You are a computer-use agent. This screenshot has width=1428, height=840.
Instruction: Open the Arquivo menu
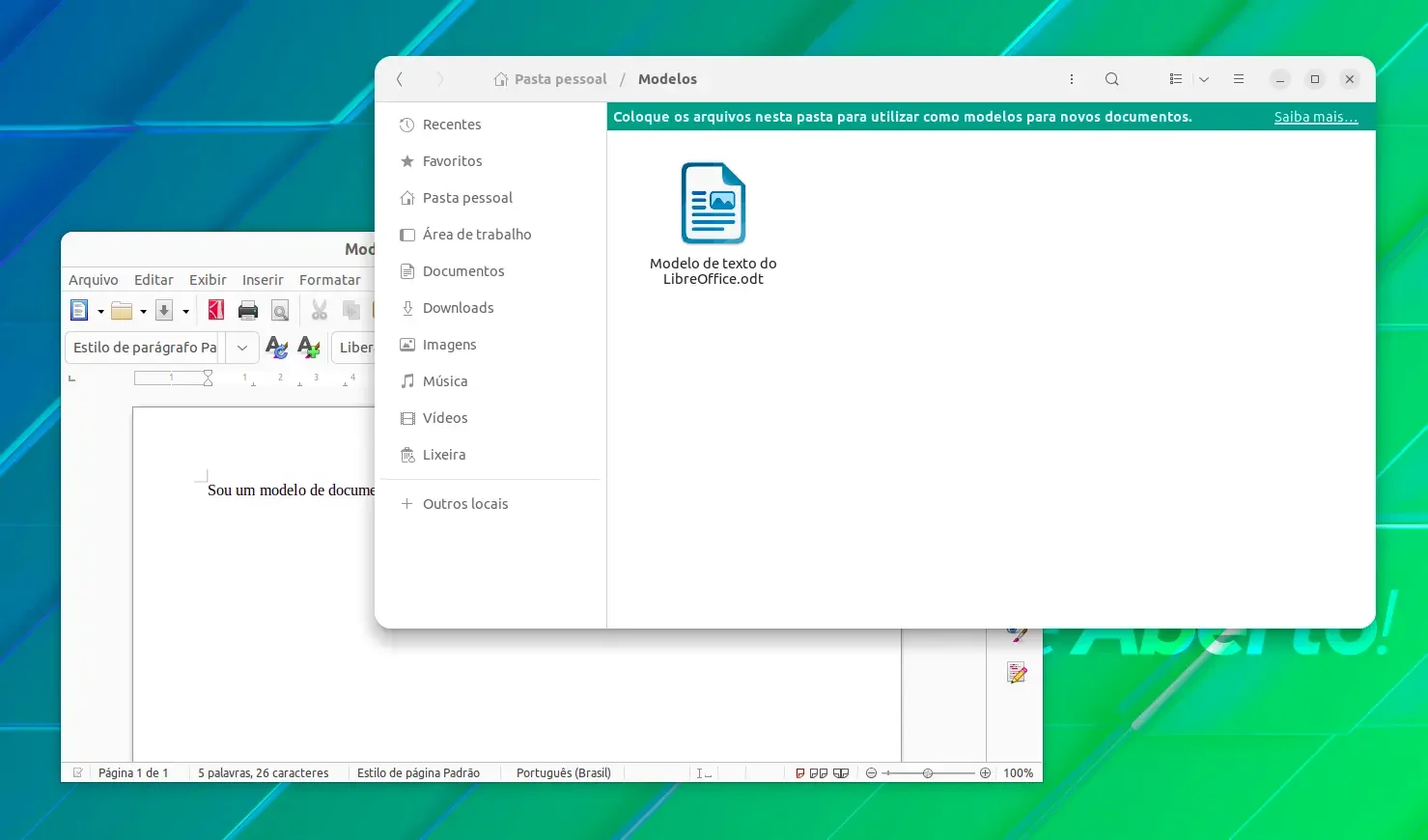point(94,280)
